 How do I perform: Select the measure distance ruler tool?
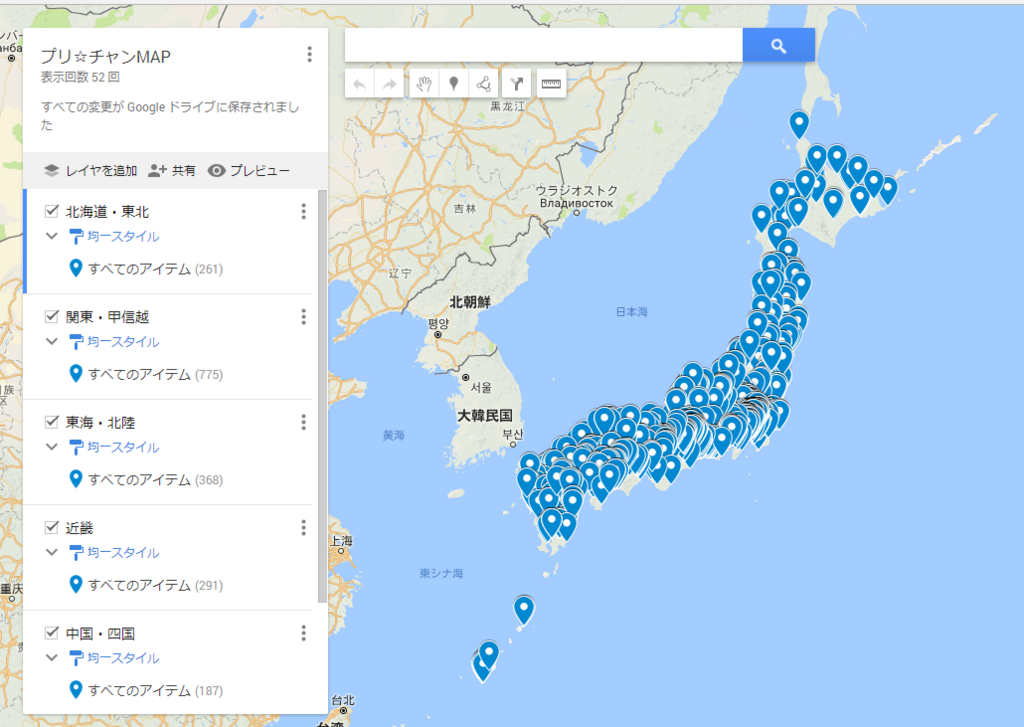point(551,84)
